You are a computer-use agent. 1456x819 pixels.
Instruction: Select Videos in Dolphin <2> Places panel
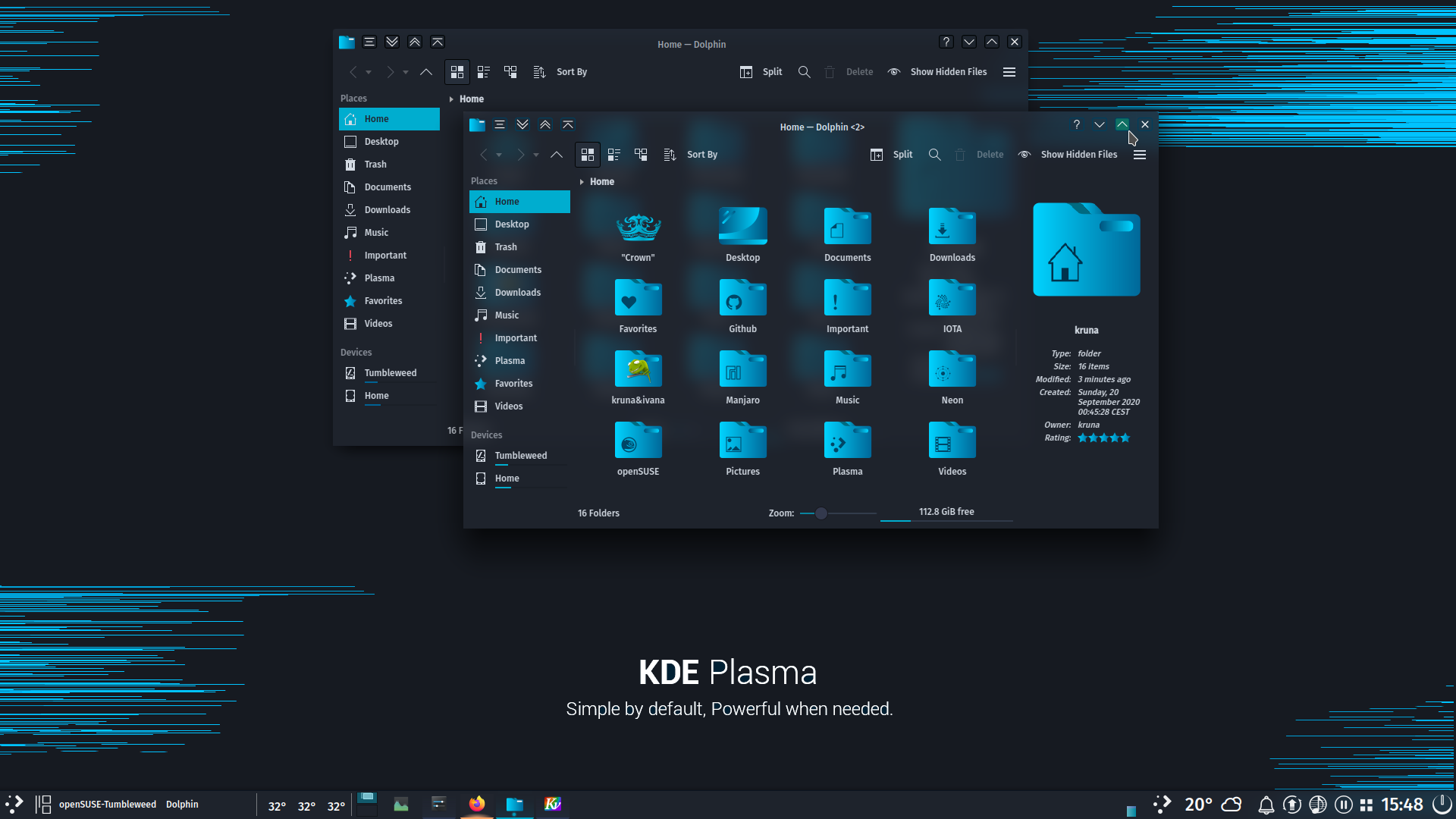[519, 406]
